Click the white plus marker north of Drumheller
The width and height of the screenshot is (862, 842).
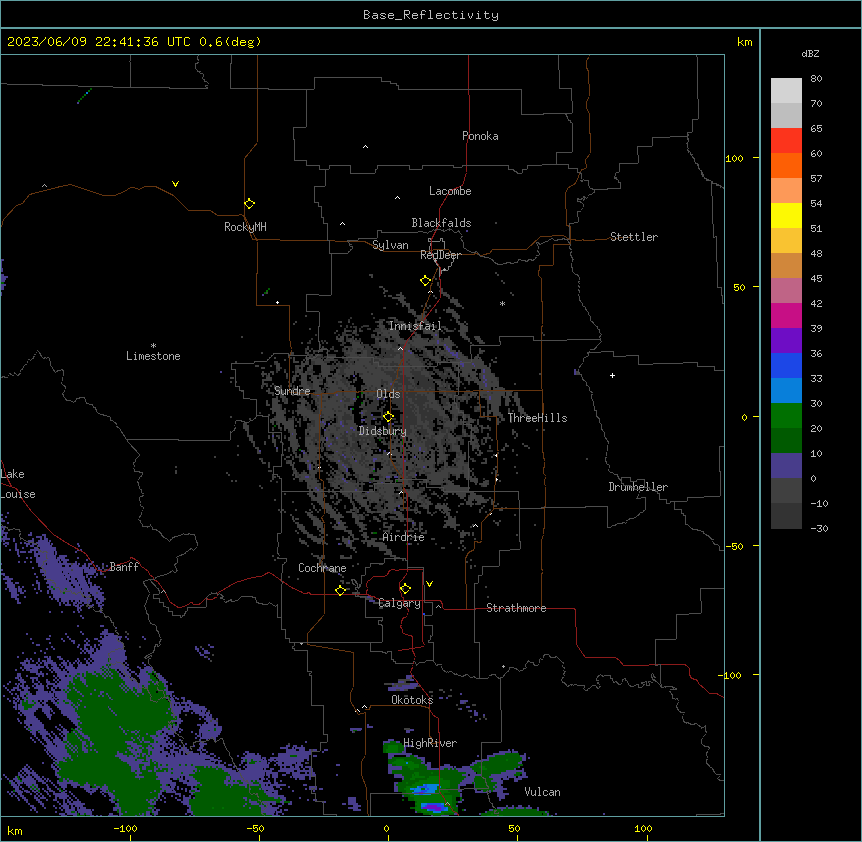pos(612,375)
